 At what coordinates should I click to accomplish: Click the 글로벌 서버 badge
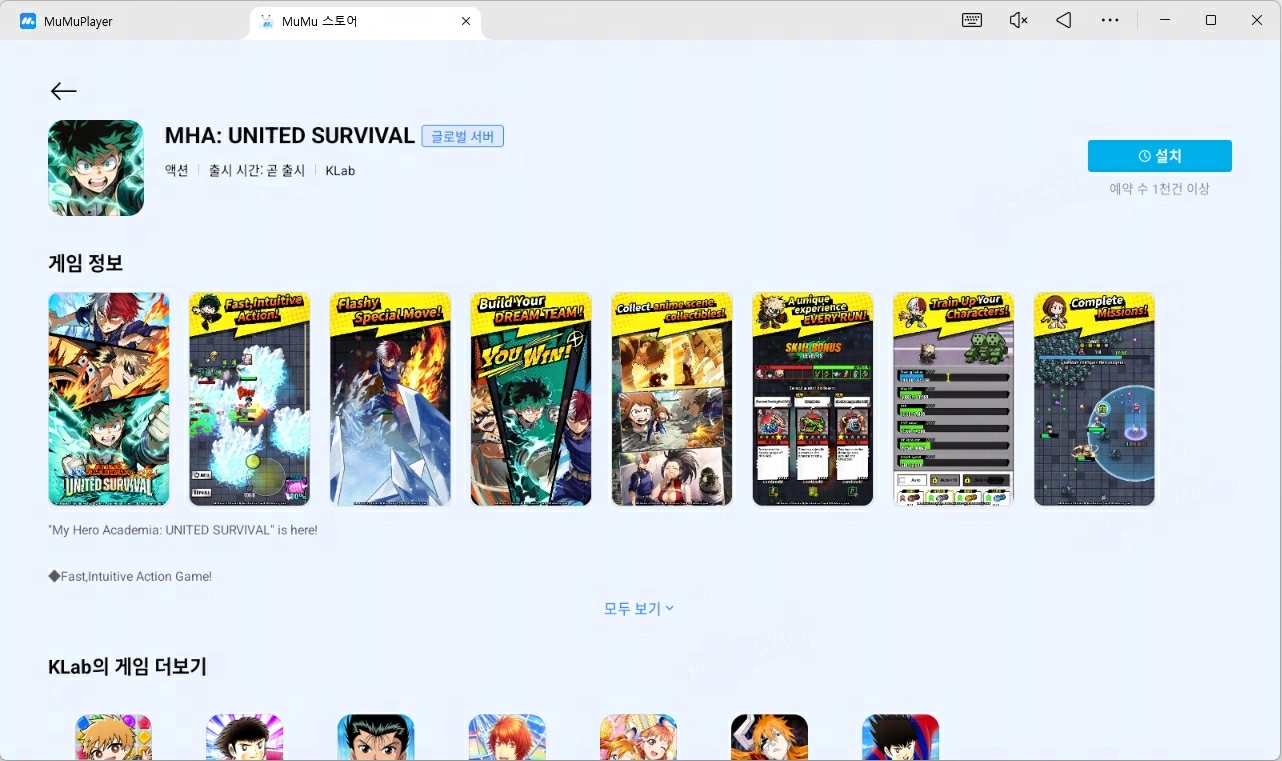[x=462, y=136]
